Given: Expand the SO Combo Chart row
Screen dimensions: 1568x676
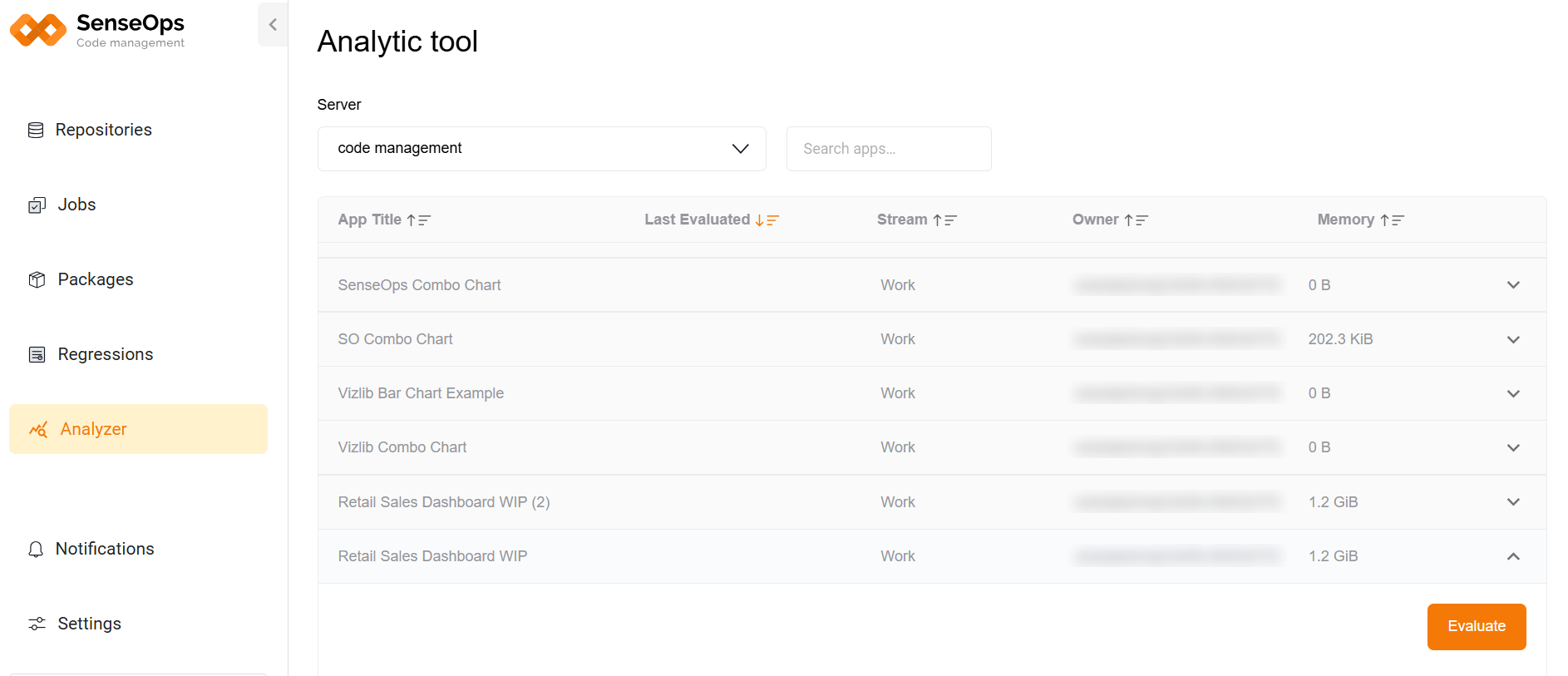Looking at the screenshot, I should pyautogui.click(x=1513, y=339).
